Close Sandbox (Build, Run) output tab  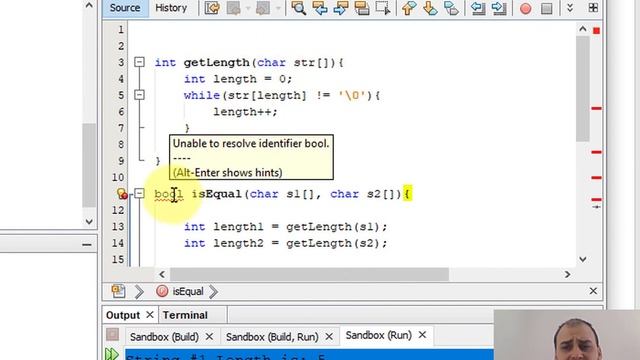329,337
